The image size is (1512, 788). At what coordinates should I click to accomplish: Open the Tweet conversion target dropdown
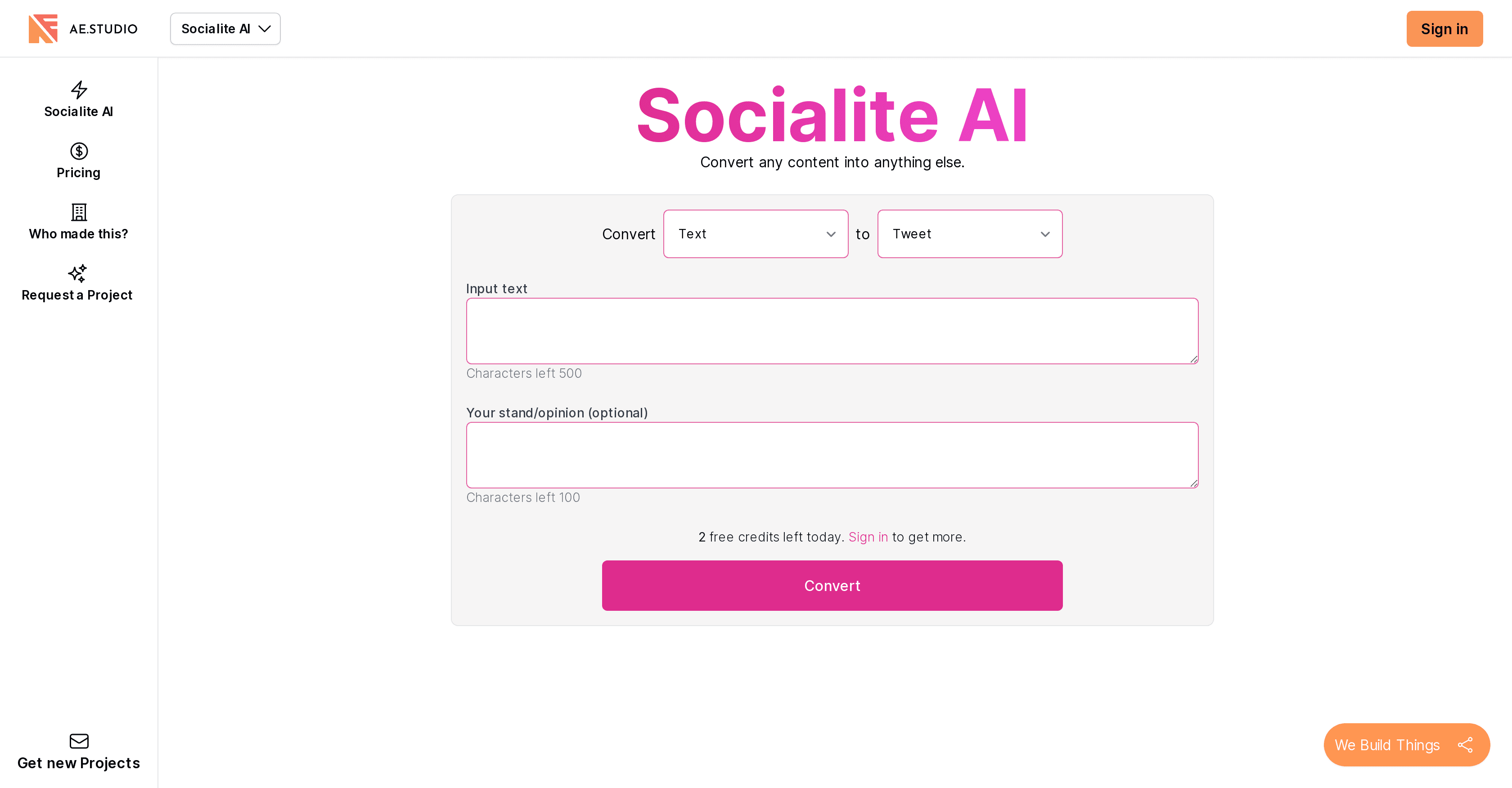[x=969, y=233]
